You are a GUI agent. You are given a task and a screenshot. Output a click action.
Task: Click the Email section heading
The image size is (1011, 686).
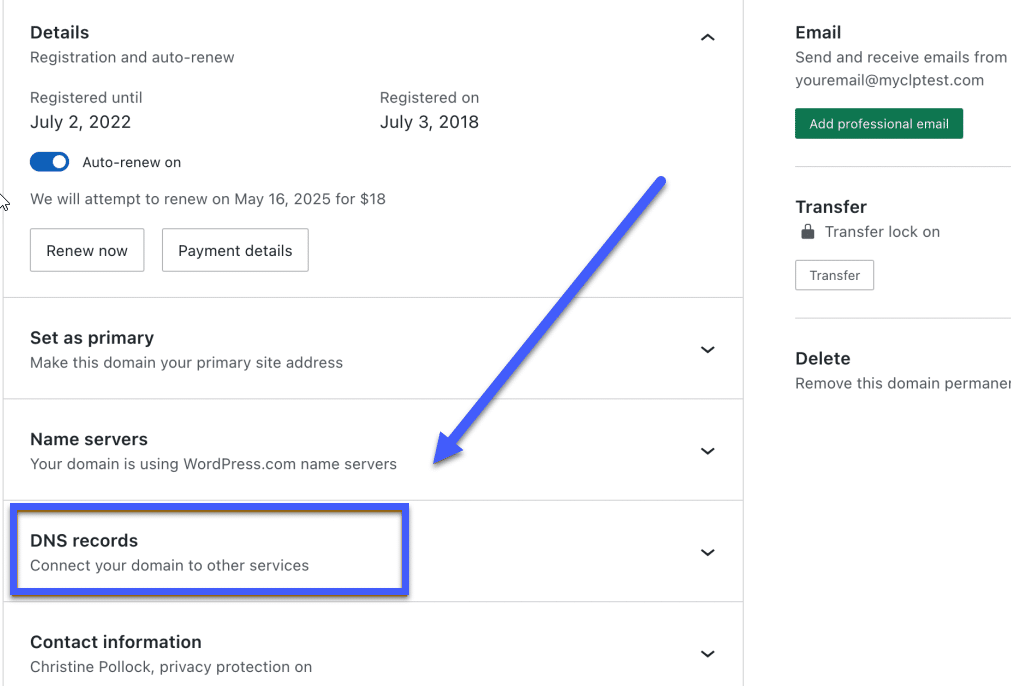pyautogui.click(x=818, y=32)
